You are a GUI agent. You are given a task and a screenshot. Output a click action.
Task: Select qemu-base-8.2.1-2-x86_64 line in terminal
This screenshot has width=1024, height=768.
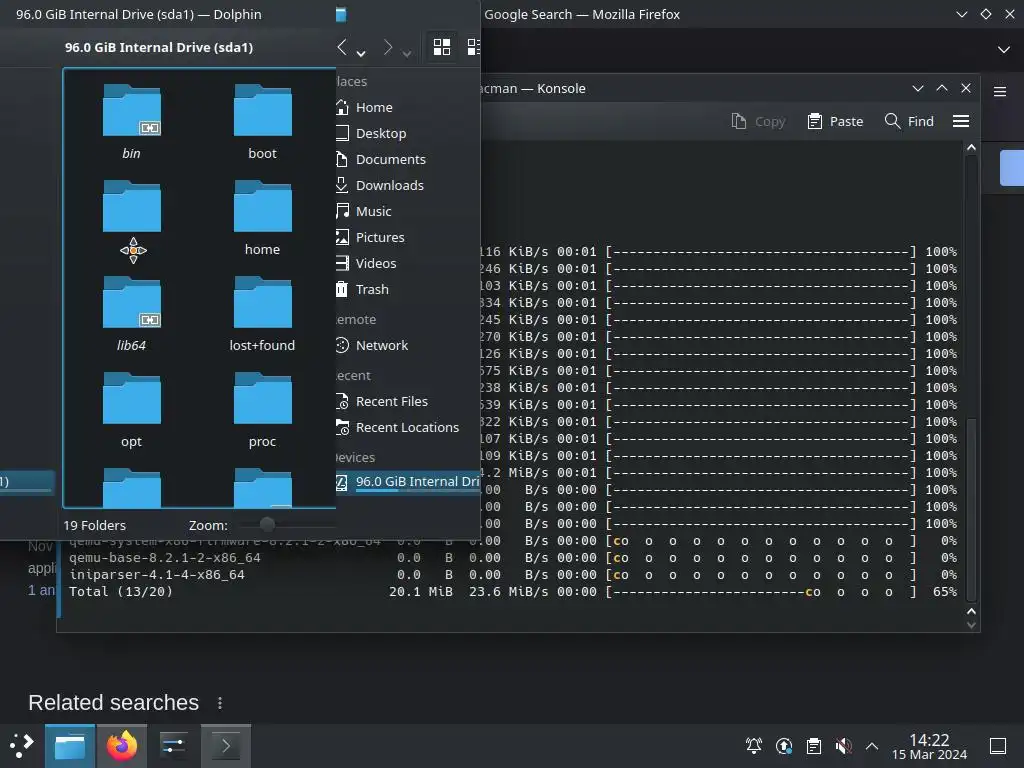[x=165, y=558]
